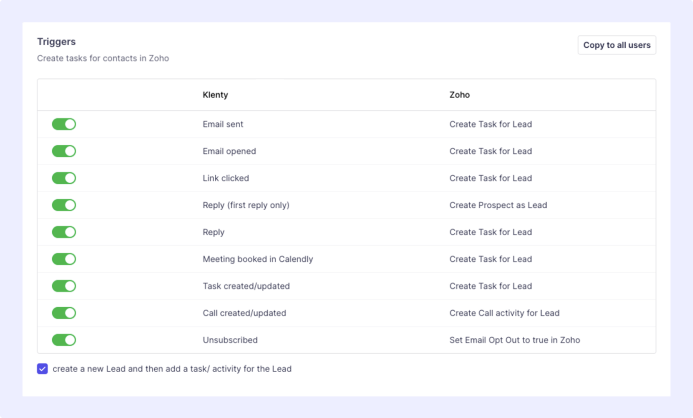The width and height of the screenshot is (693, 418).
Task: Disable the Meeting booked in Calendly toggle
Action: 64,259
